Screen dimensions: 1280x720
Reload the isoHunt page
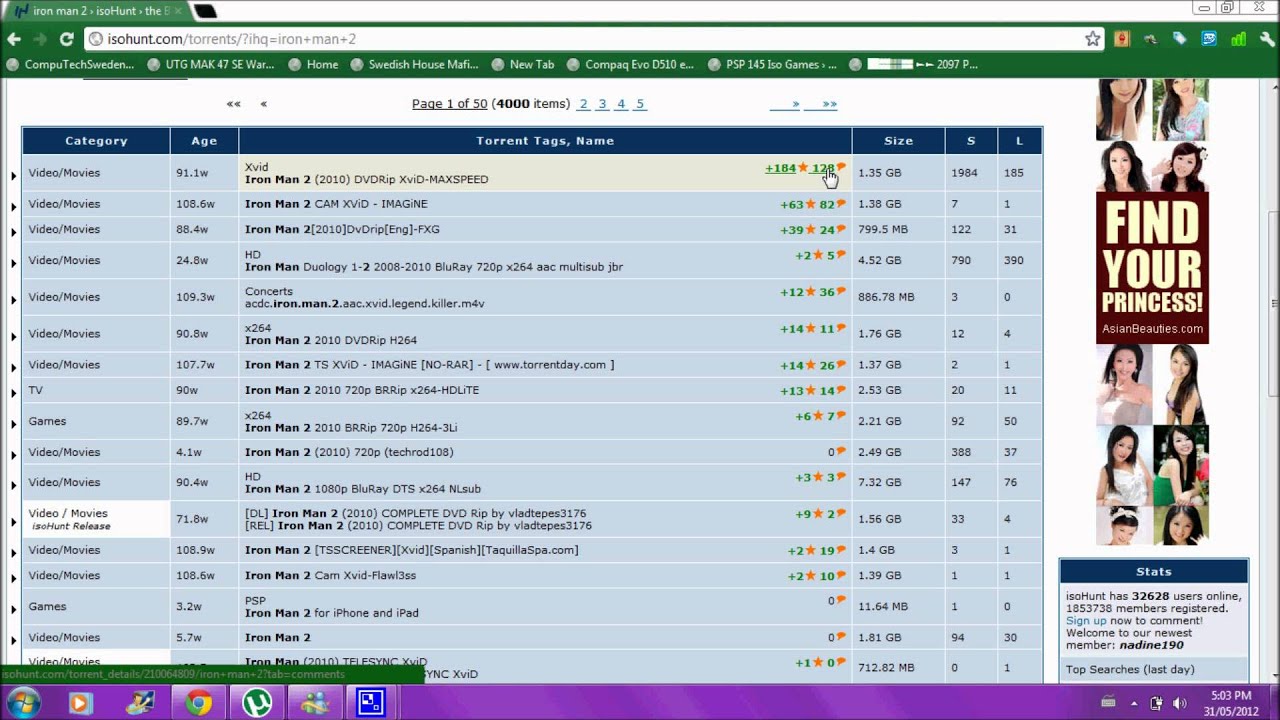(66, 39)
